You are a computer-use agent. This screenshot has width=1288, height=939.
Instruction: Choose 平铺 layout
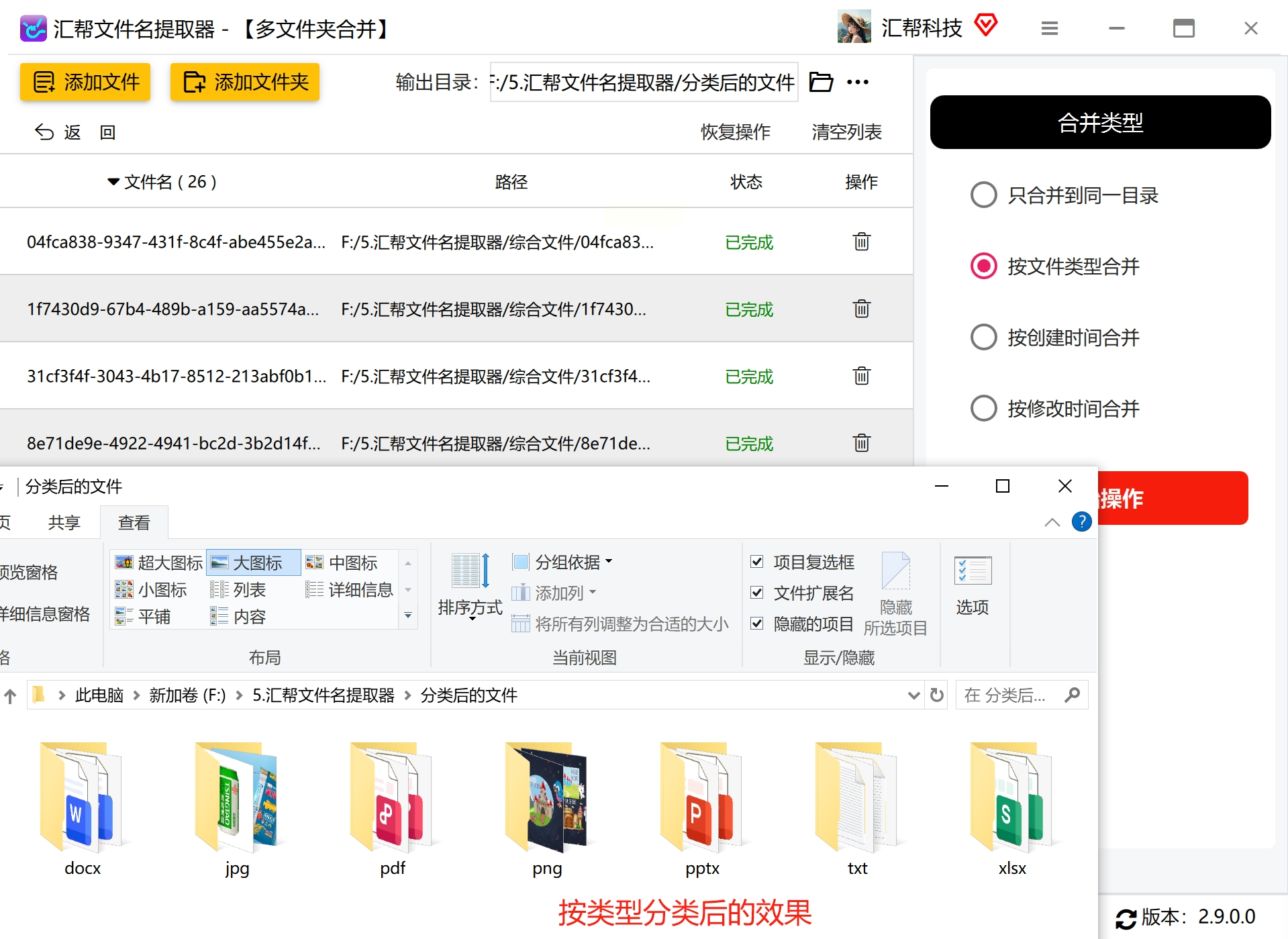click(143, 616)
